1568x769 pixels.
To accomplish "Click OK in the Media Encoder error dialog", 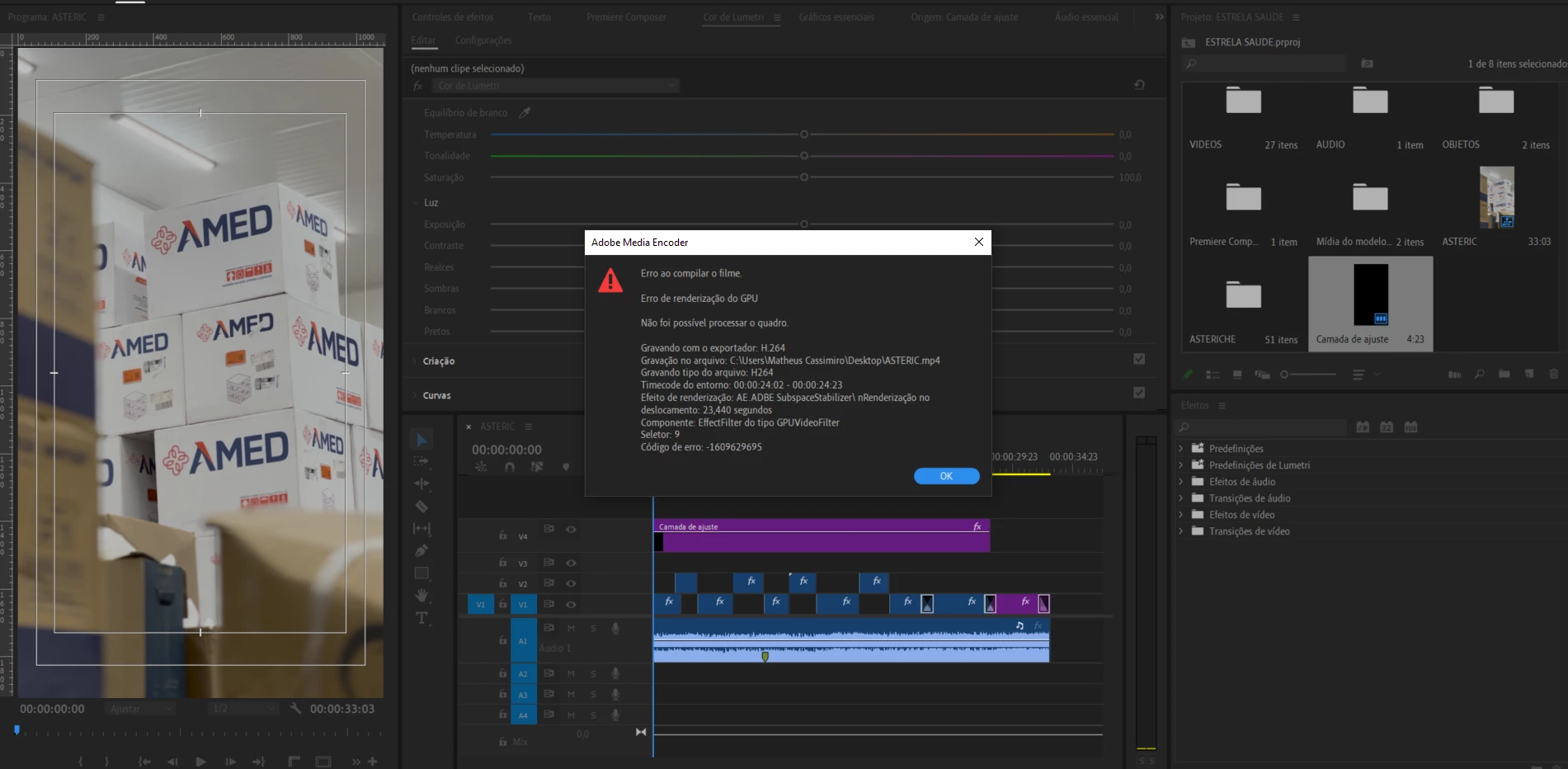I will click(x=946, y=476).
